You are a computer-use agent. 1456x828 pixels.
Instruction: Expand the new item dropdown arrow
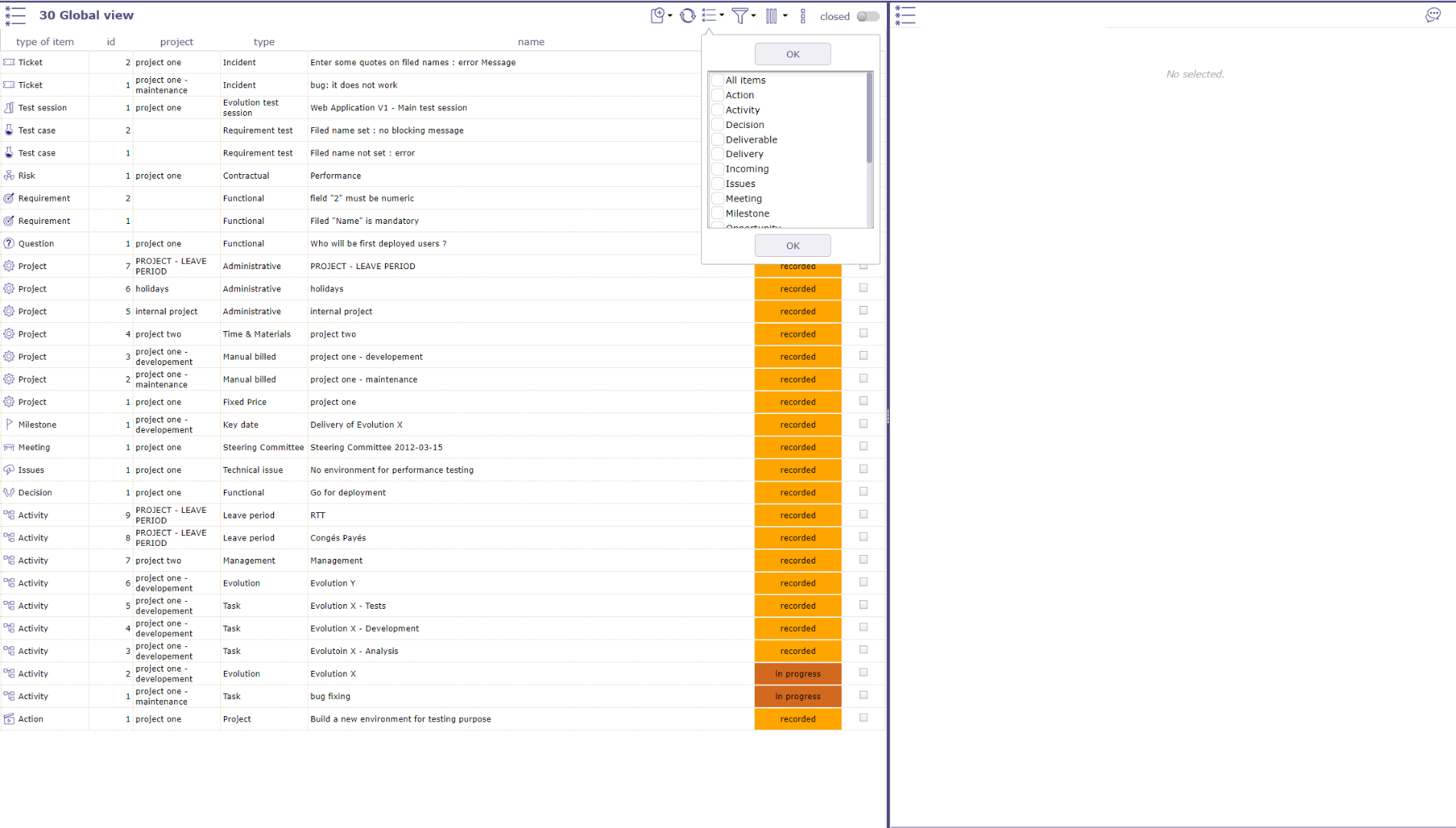coord(670,16)
